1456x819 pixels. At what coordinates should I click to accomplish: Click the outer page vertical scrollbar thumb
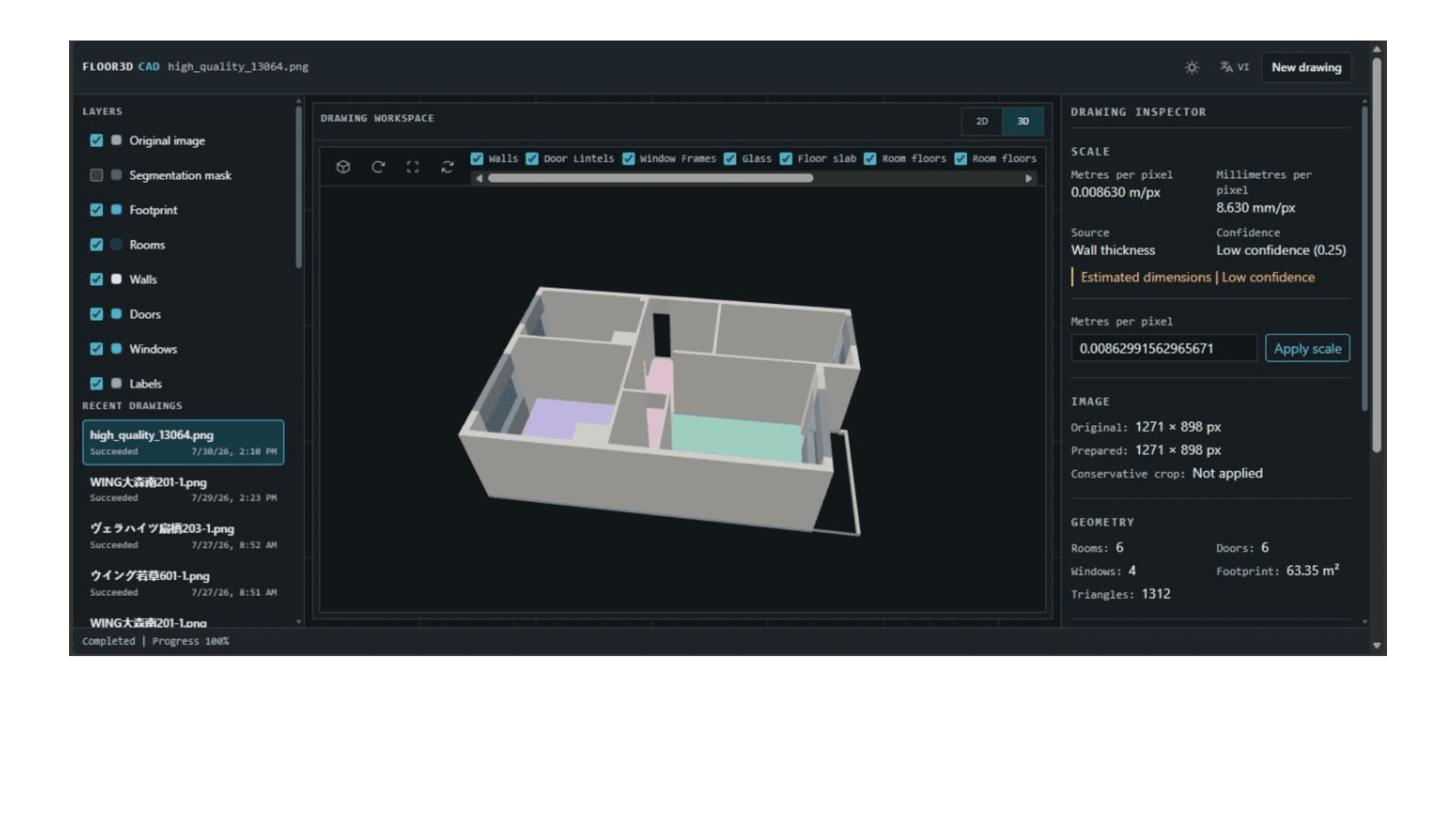[x=1376, y=256]
